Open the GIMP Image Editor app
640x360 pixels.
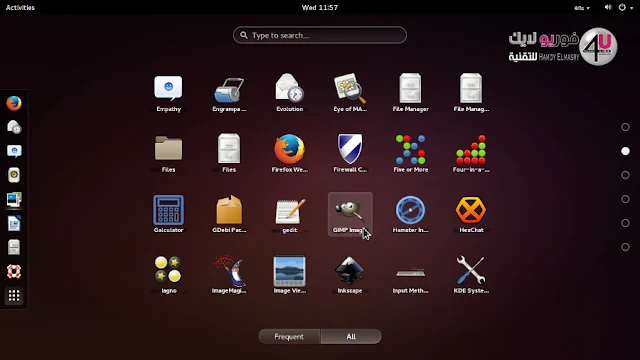click(350, 214)
